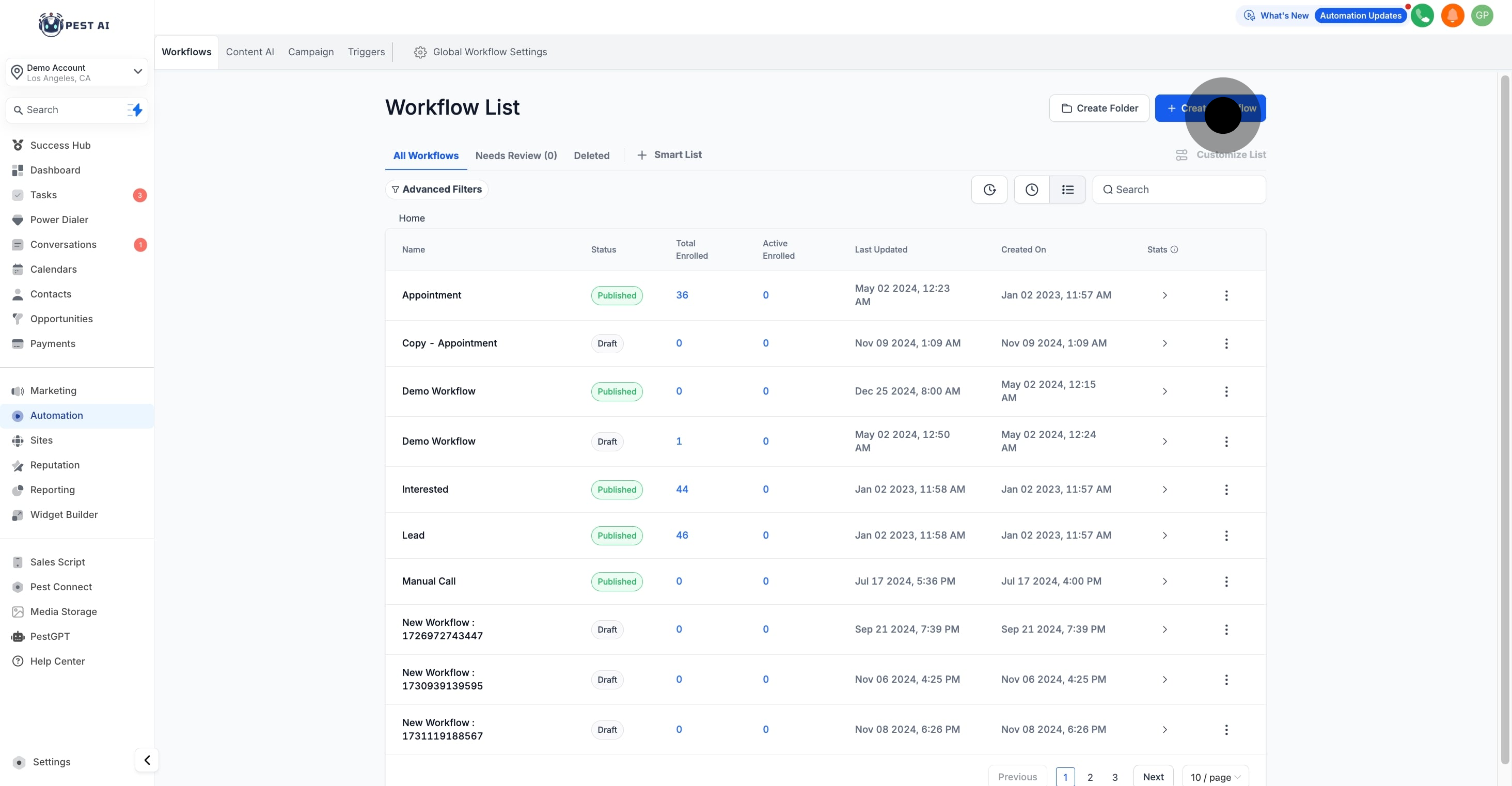This screenshot has height=786, width=1512.
Task: Toggle the enrollment history clock view
Action: pos(1031,189)
